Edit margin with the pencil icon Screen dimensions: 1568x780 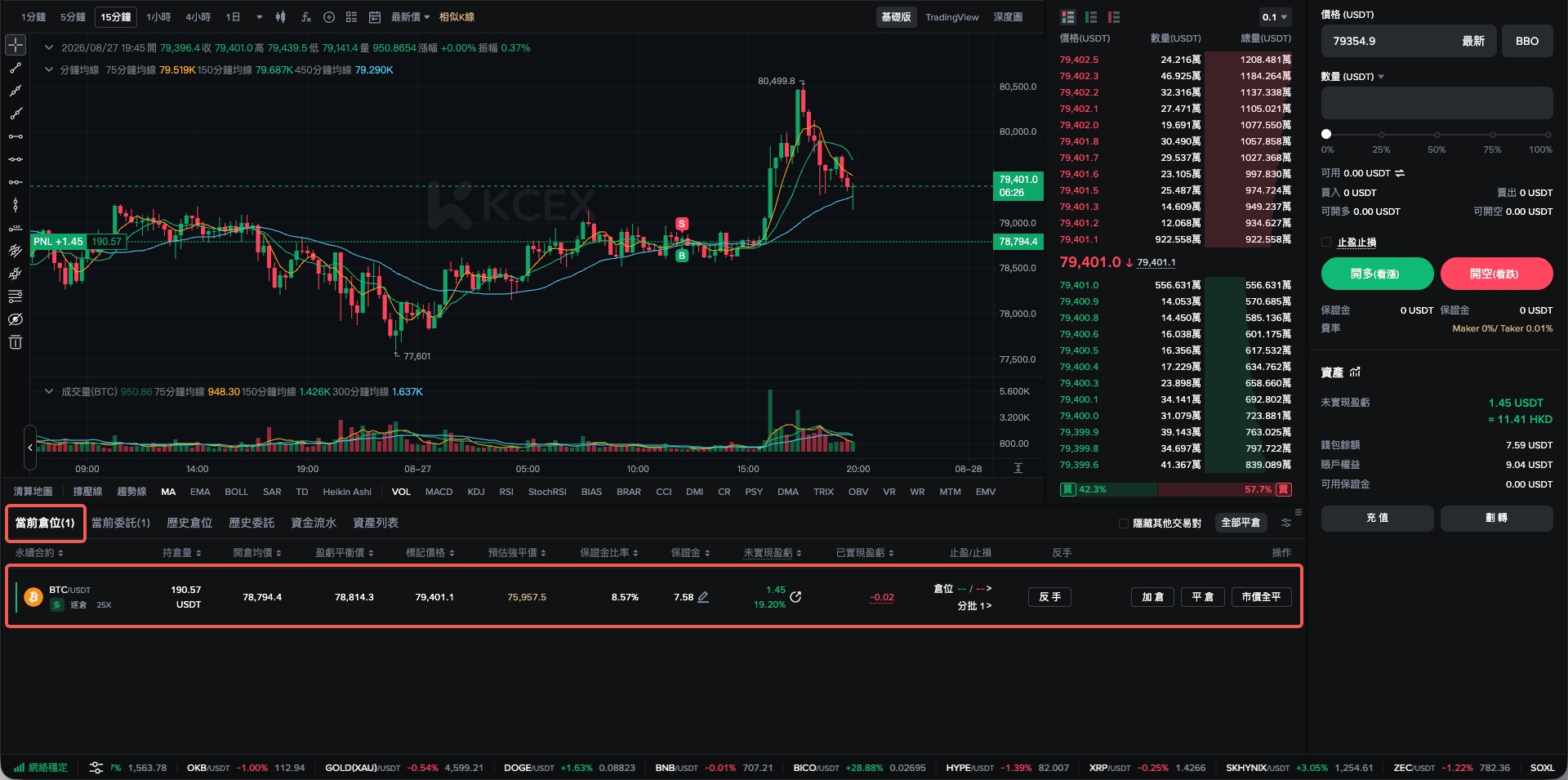(x=703, y=597)
